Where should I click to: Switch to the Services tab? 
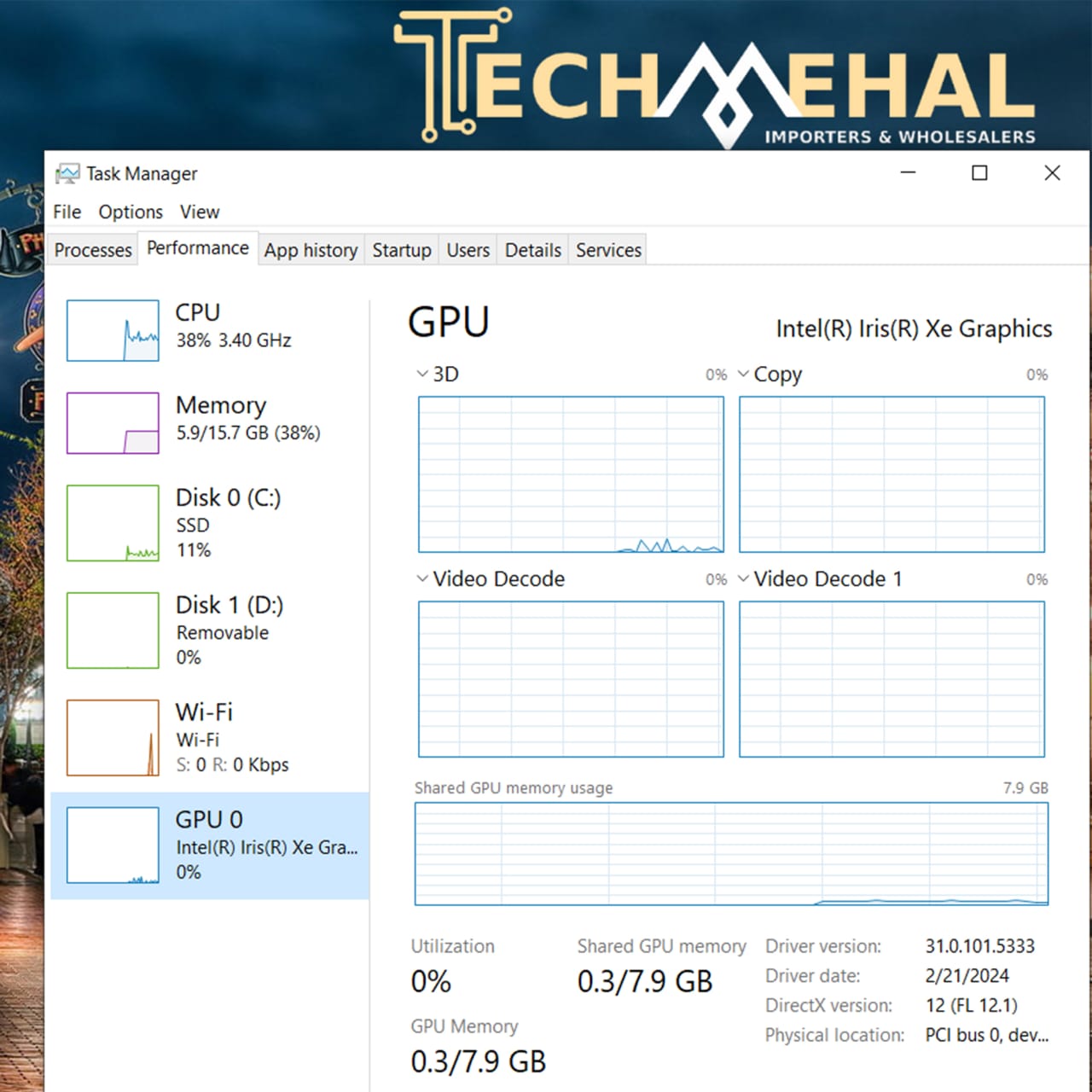(x=608, y=250)
